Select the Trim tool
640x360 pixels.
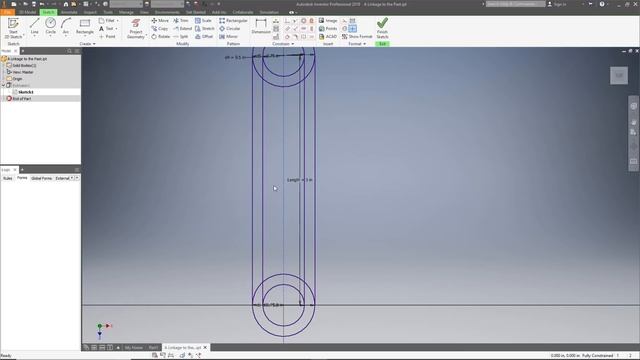click(180, 20)
